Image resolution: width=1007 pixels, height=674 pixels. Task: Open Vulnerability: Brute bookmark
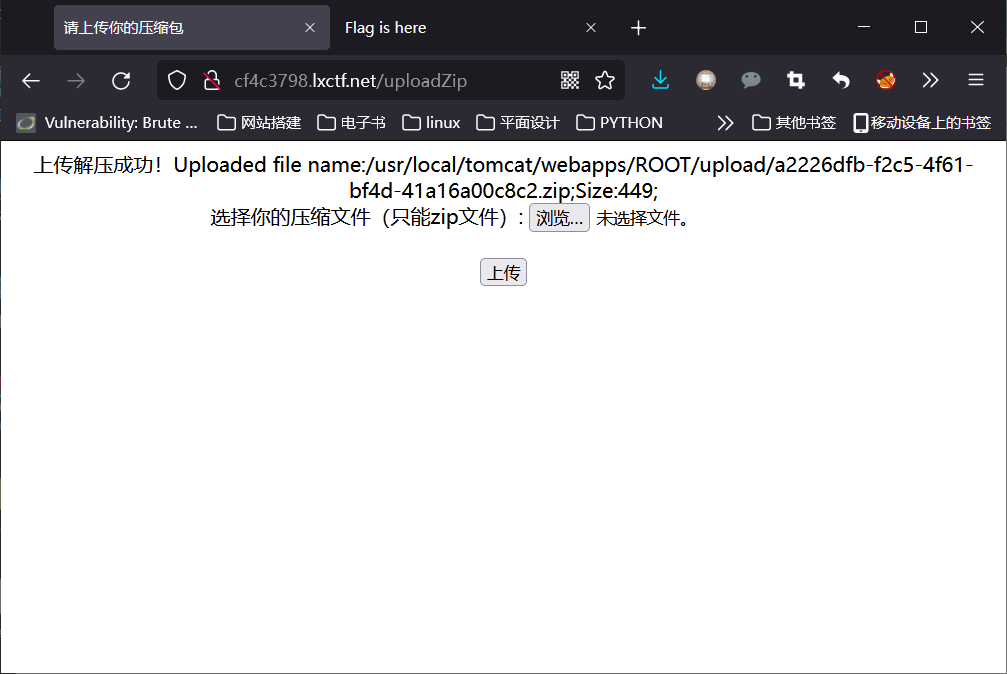tap(107, 123)
